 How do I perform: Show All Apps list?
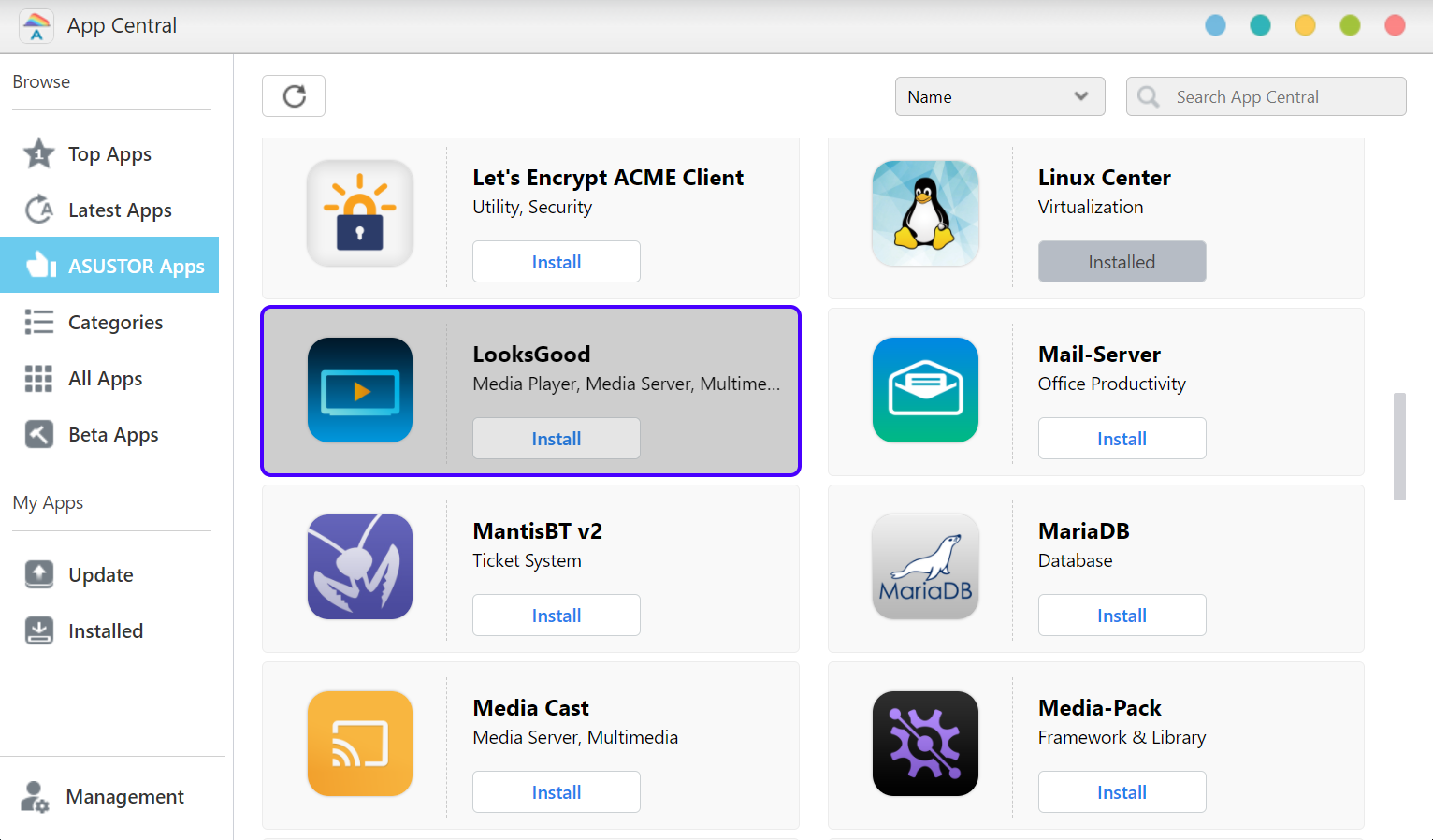coord(109,378)
